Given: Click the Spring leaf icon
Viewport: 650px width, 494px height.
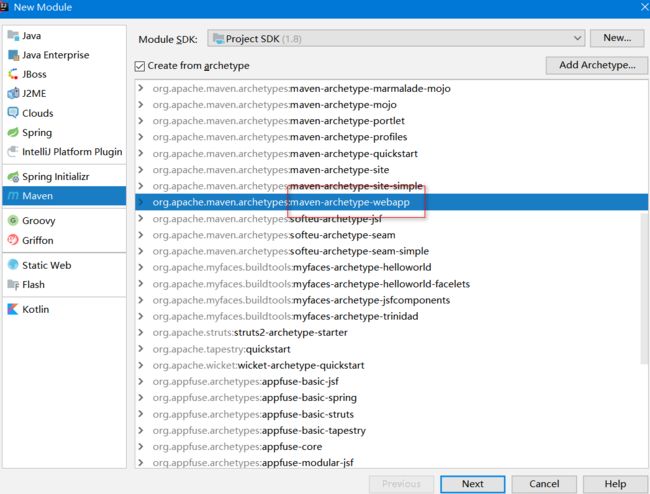Looking at the screenshot, I should pyautogui.click(x=13, y=132).
